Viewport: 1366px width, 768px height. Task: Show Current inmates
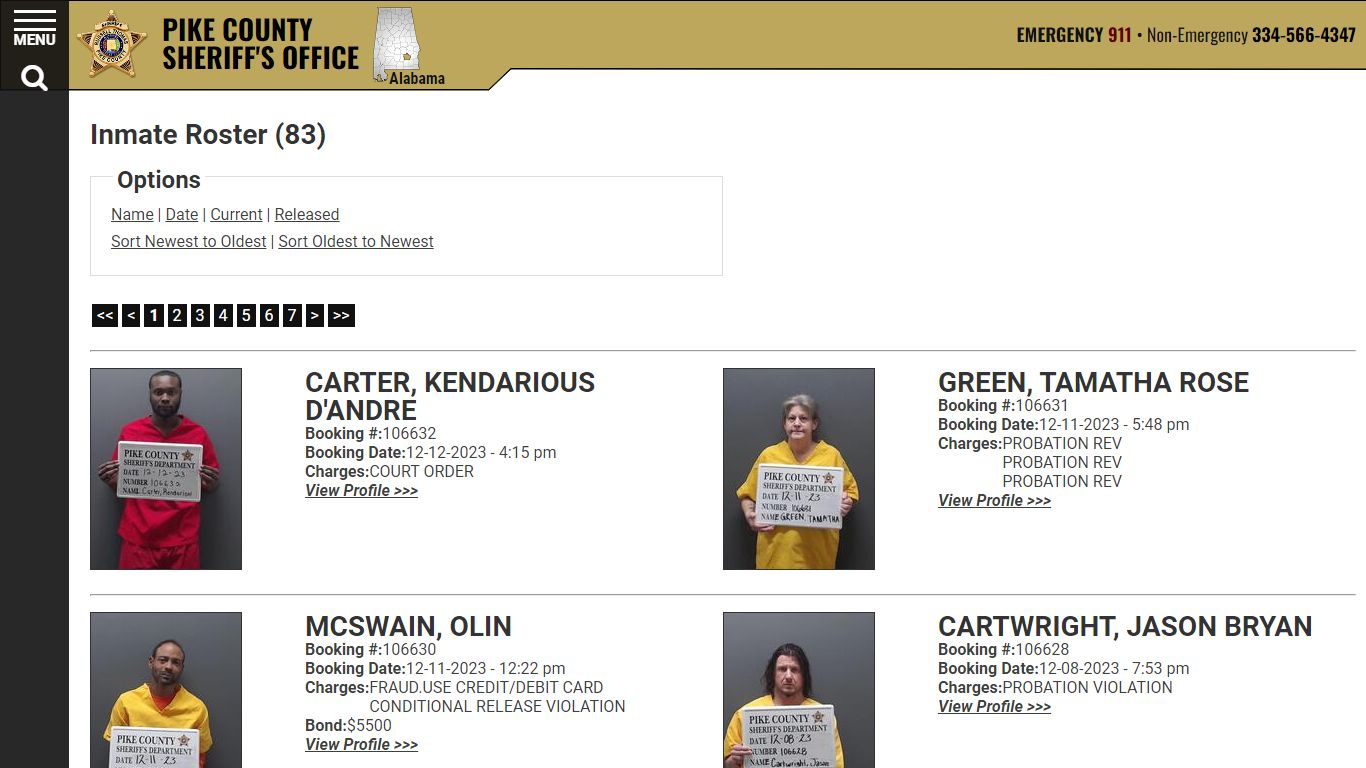pos(236,214)
